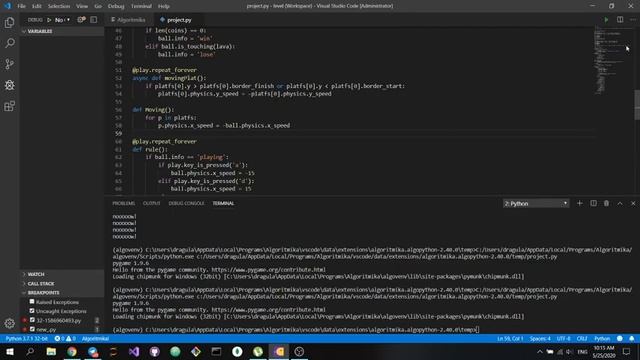This screenshot has width=640, height=360.
Task: Open the debug console icon beside the gear
Action: 93,20
